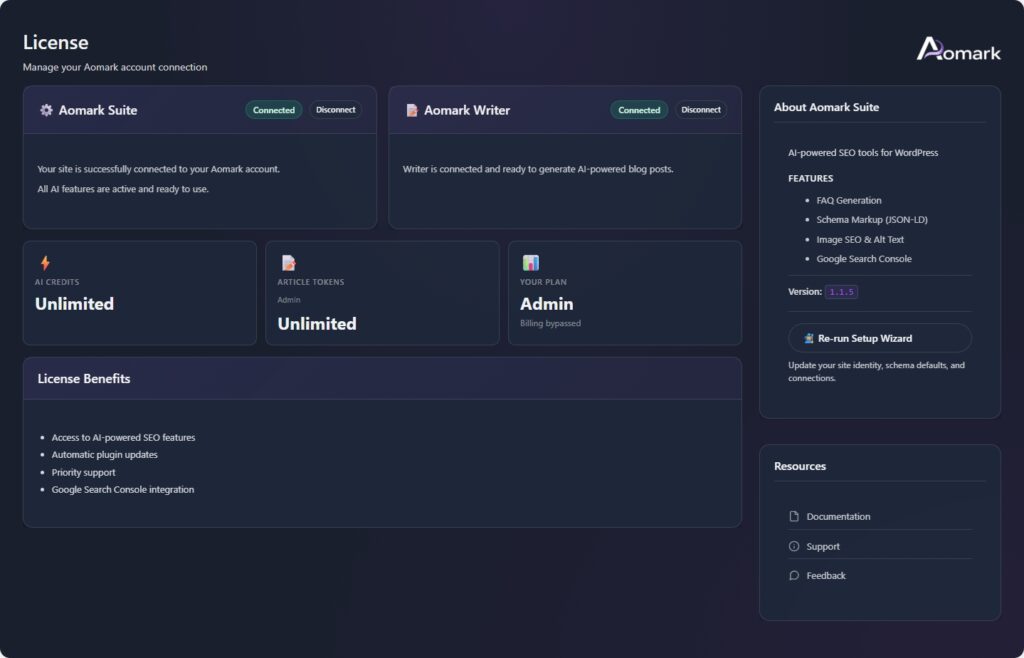Click the version 1.1.5 badge
Image resolution: width=1024 pixels, height=658 pixels.
[839, 291]
